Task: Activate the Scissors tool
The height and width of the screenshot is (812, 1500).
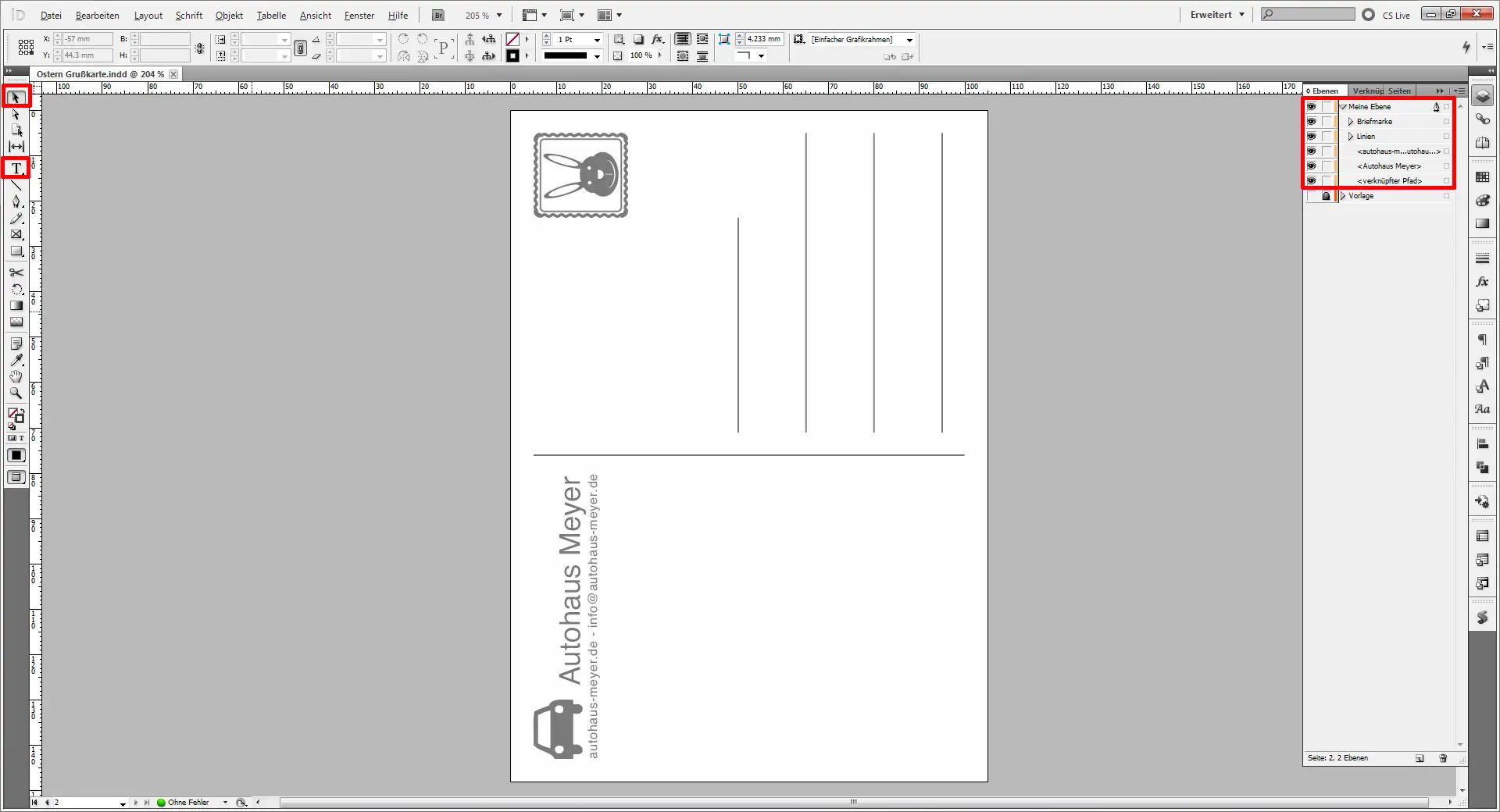Action: pyautogui.click(x=16, y=272)
